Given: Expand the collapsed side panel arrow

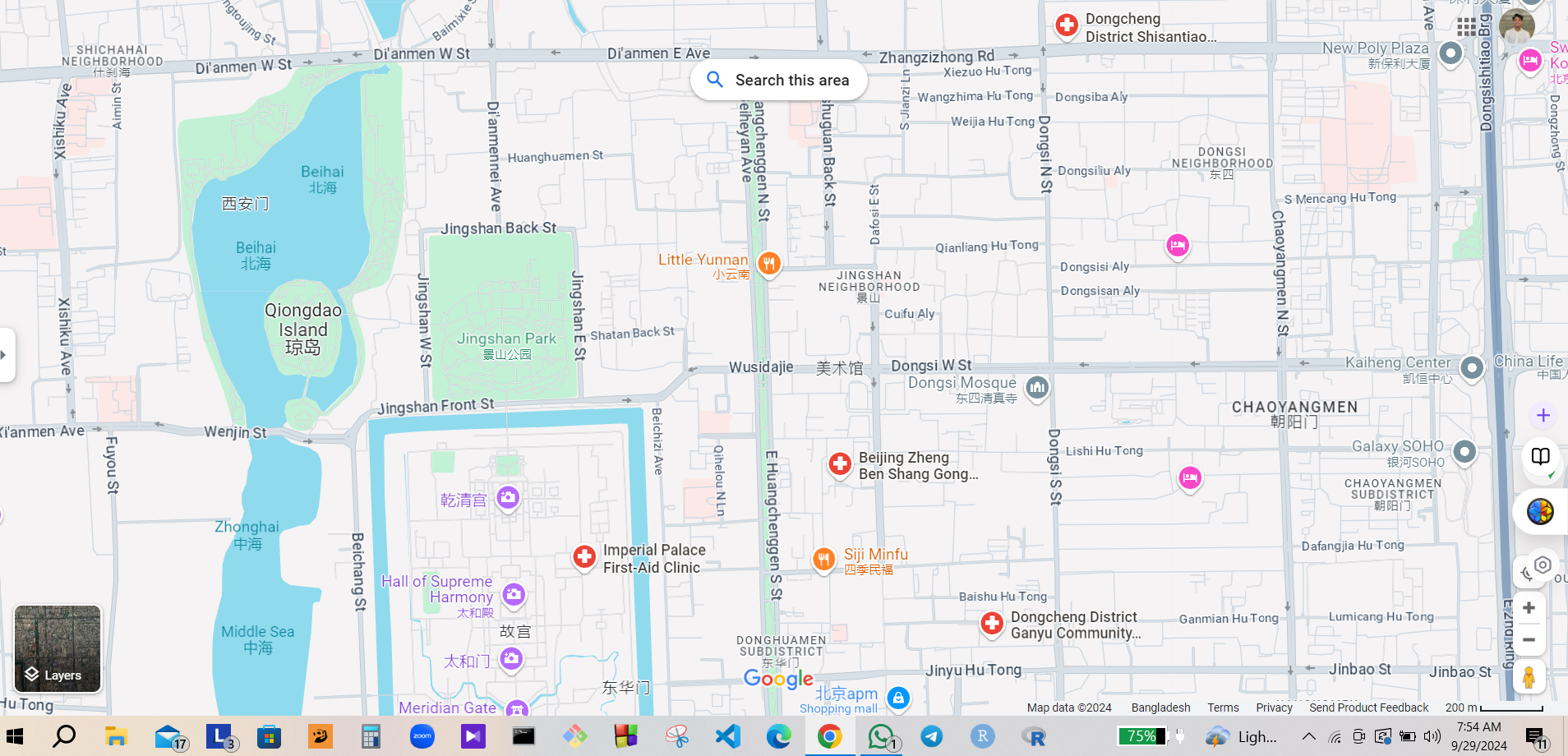Looking at the screenshot, I should click(5, 355).
